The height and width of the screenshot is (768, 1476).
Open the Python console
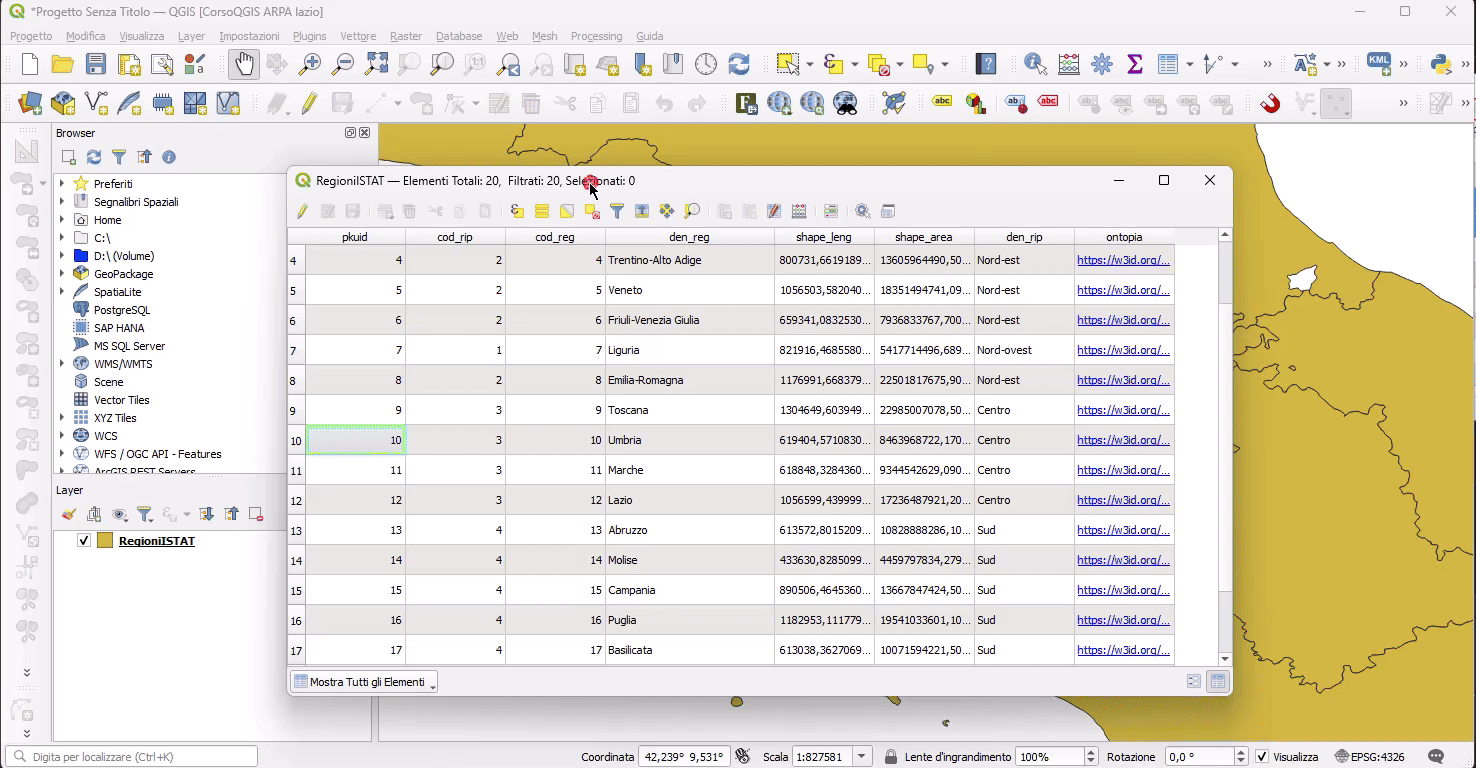click(x=1441, y=65)
